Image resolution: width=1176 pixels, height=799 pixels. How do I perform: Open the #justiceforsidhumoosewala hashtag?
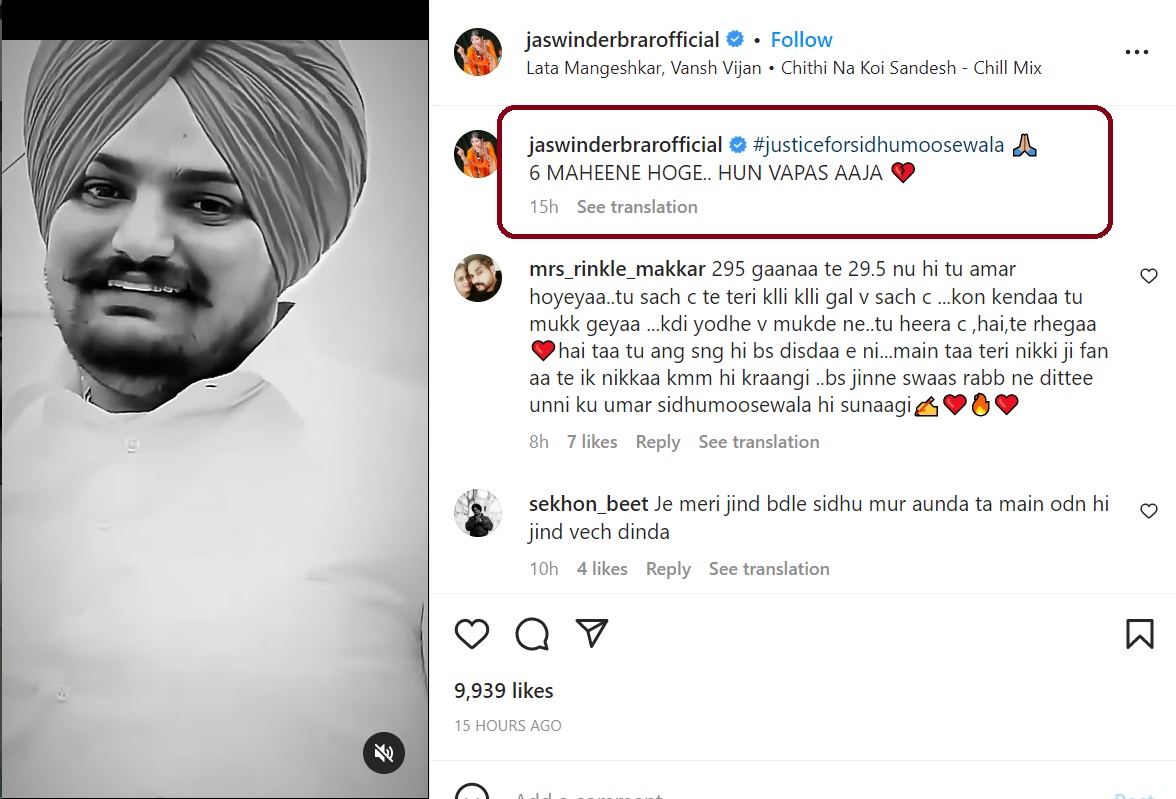pos(878,145)
